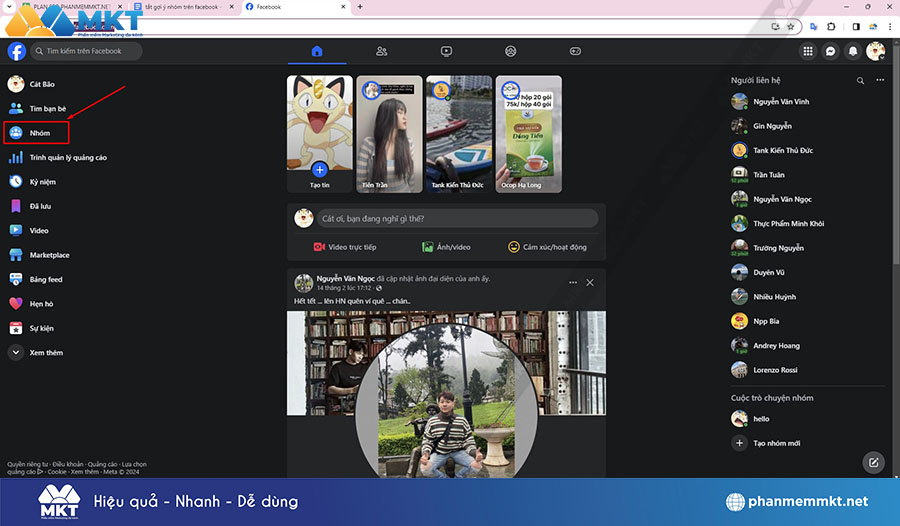Viewport: 900px width, 526px height.
Task: Open post options menu on Nguyễn Văn Ngọc post
Action: 573,283
